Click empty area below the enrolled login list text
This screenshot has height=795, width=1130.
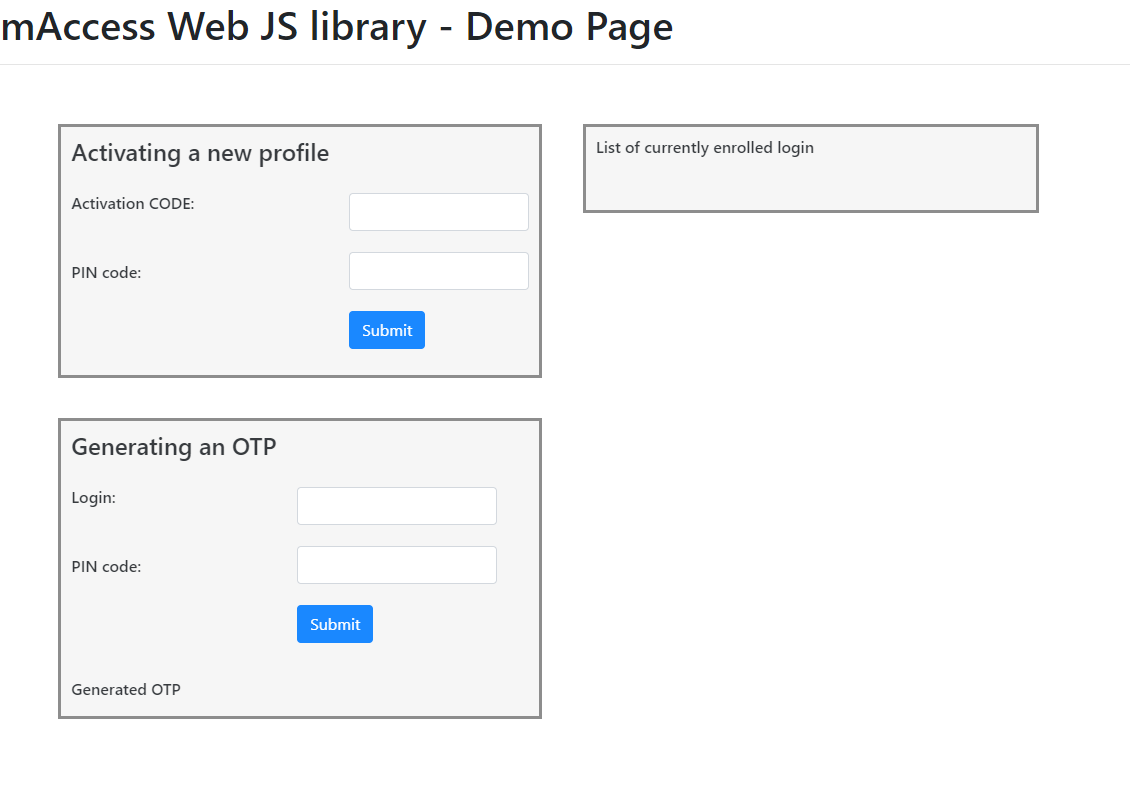click(810, 185)
